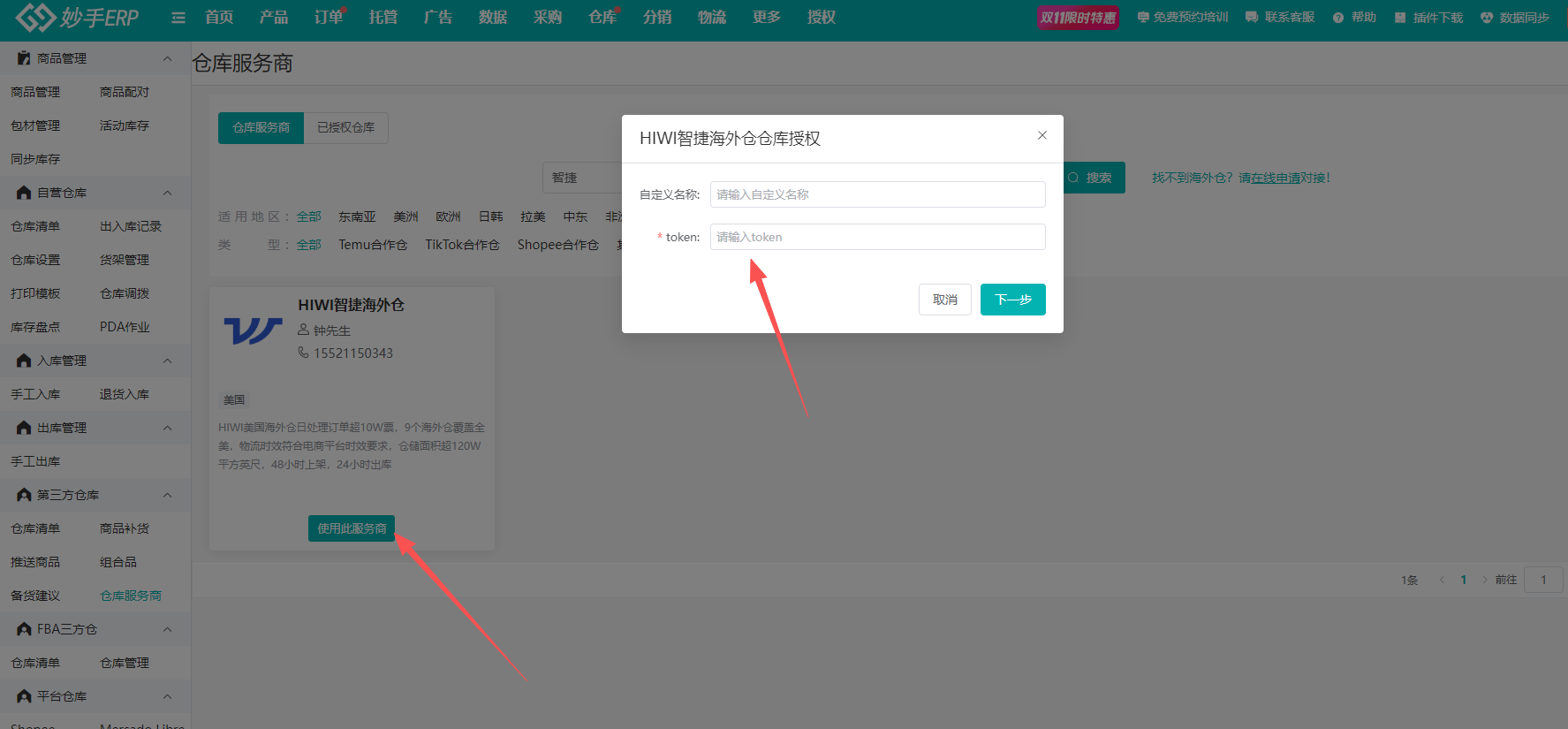
Task: Open the 物流 top menu
Action: tap(712, 18)
